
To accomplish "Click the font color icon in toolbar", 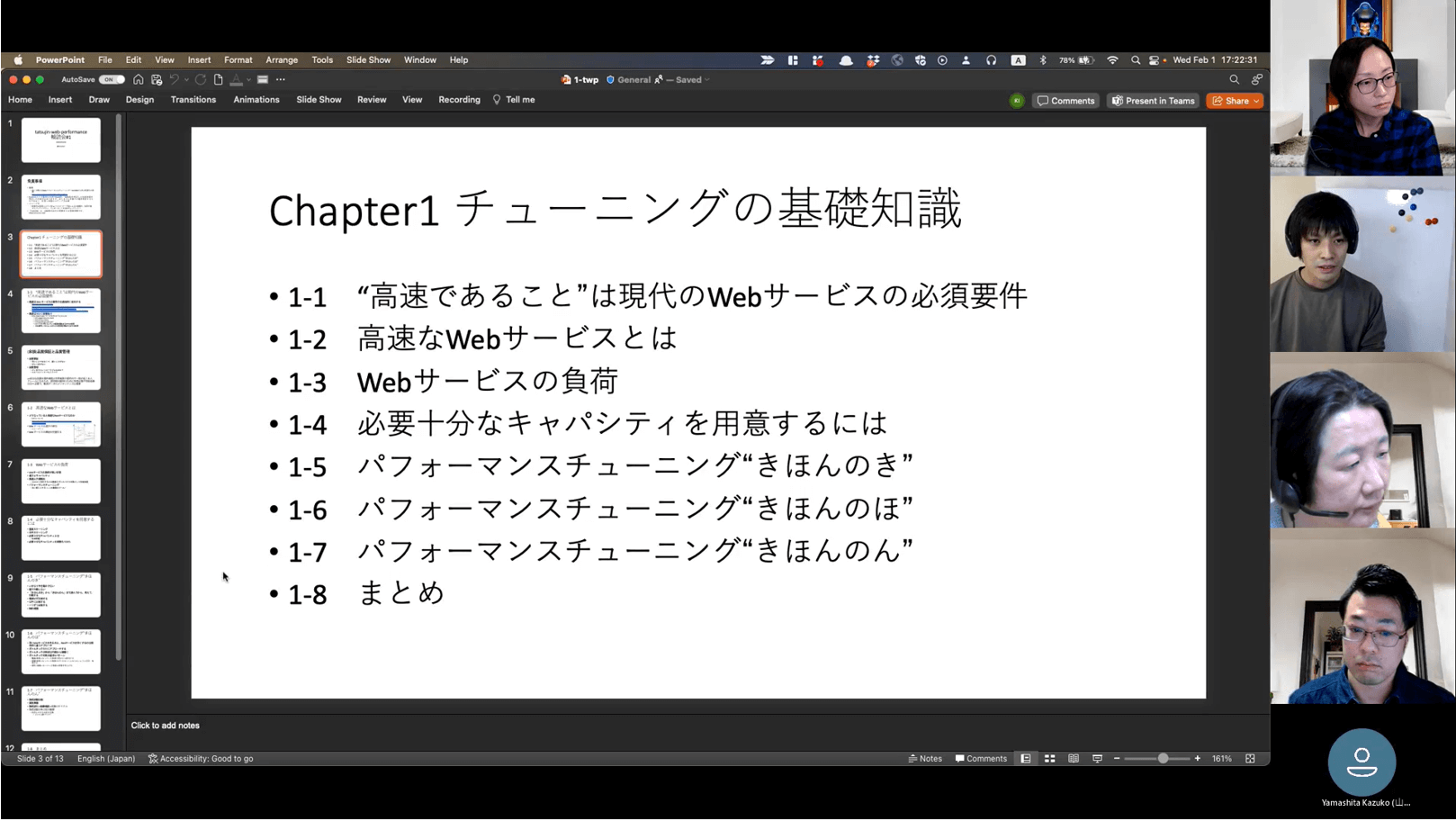I will point(237,79).
